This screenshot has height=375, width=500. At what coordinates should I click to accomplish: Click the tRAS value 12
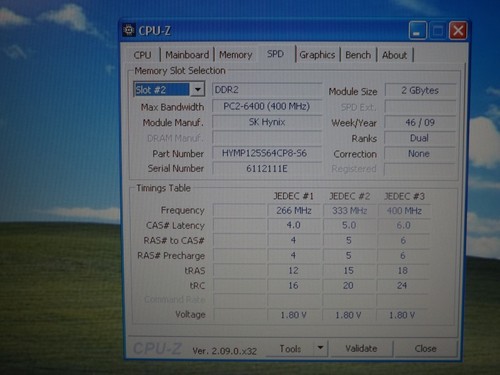click(294, 270)
